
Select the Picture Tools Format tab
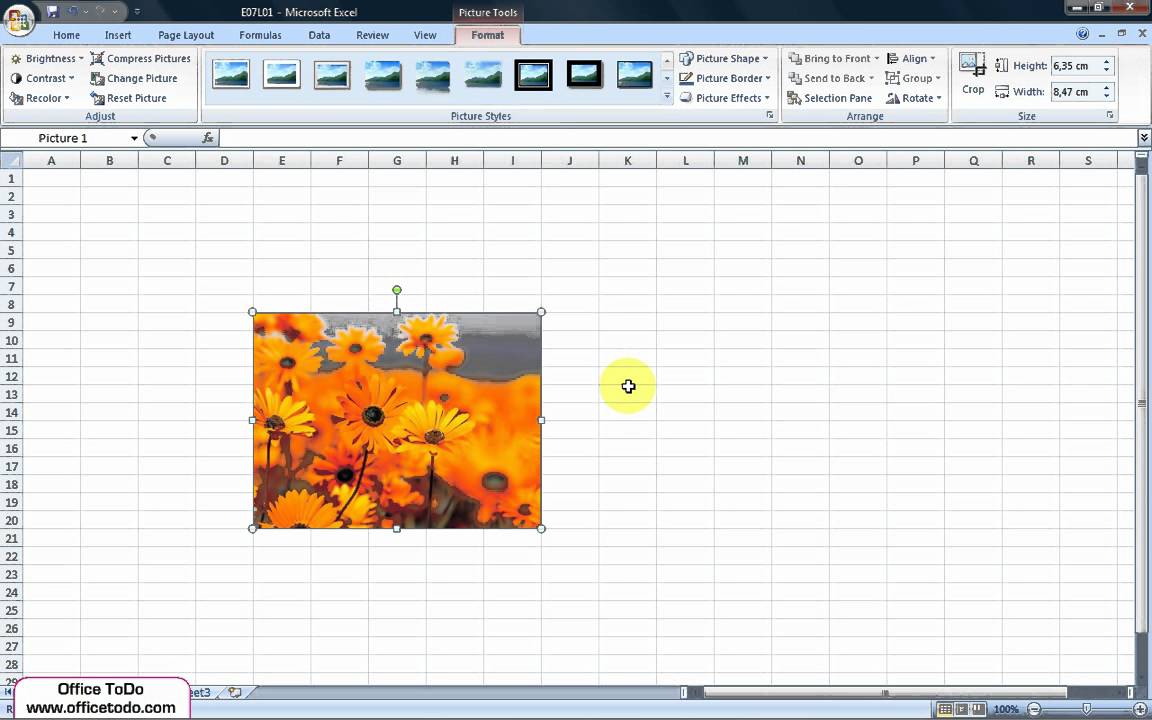pos(488,35)
